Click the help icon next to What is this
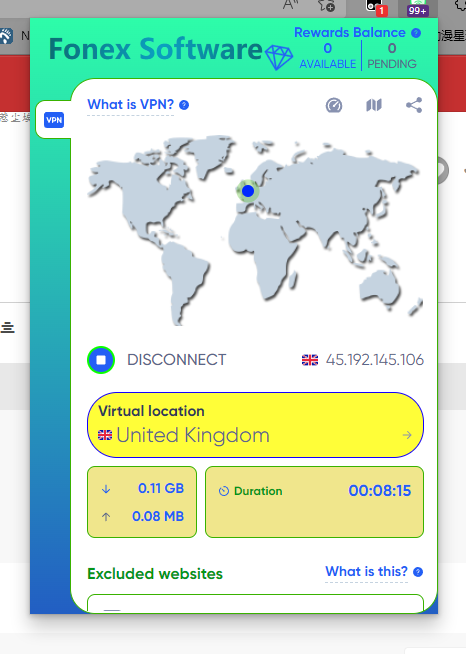The height and width of the screenshot is (654, 466). point(418,572)
